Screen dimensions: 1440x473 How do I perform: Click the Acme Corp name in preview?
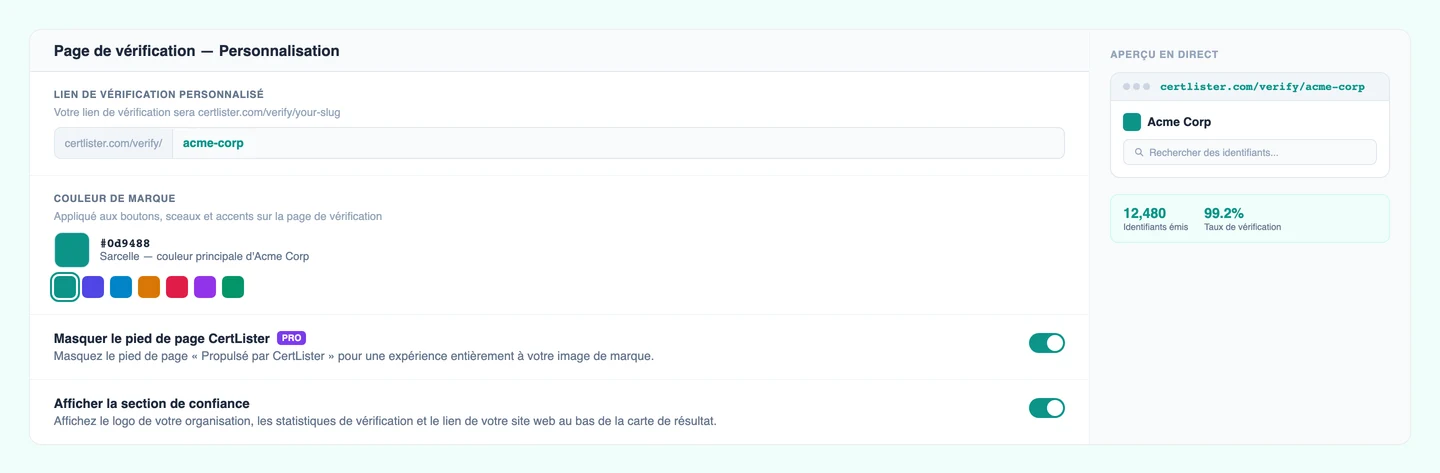pyautogui.click(x=1179, y=122)
